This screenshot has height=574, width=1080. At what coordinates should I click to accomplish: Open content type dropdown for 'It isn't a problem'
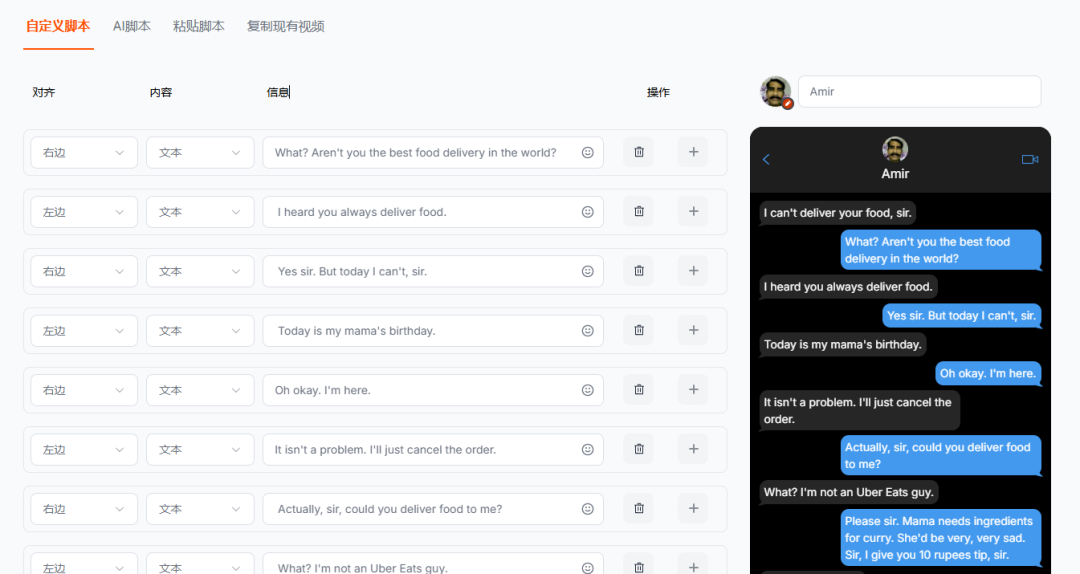coord(200,449)
